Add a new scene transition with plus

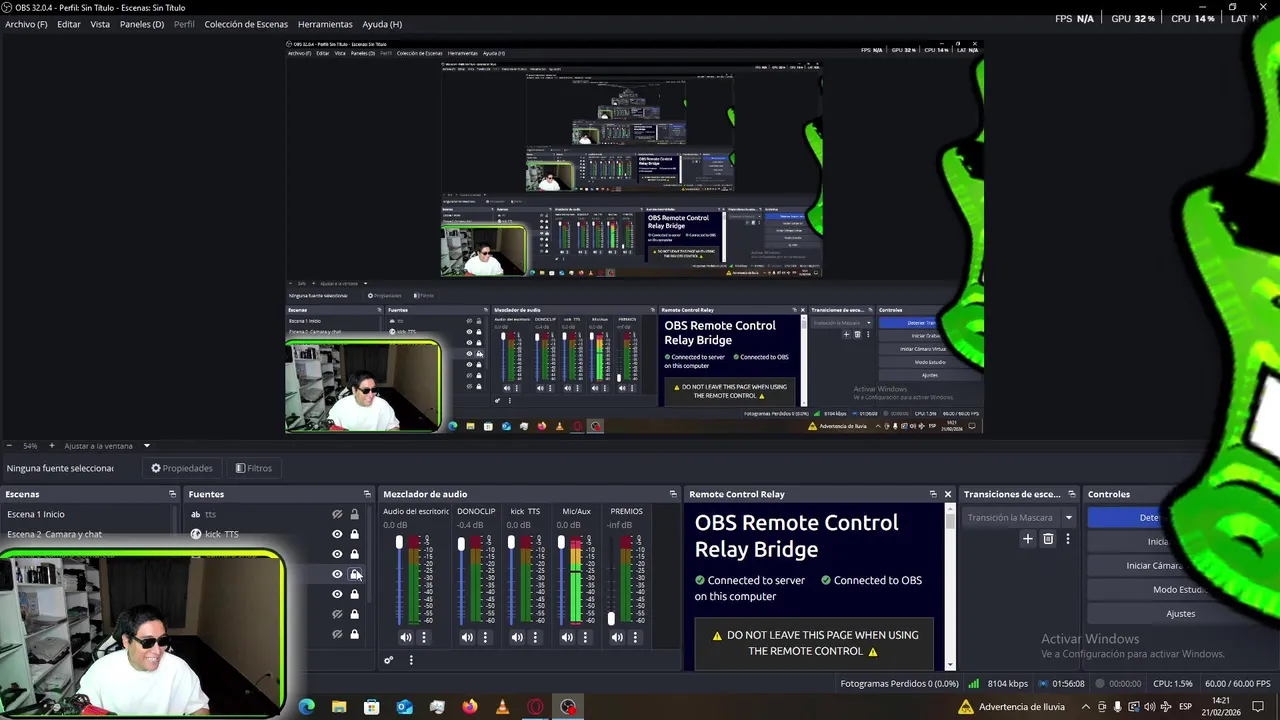[x=1027, y=539]
